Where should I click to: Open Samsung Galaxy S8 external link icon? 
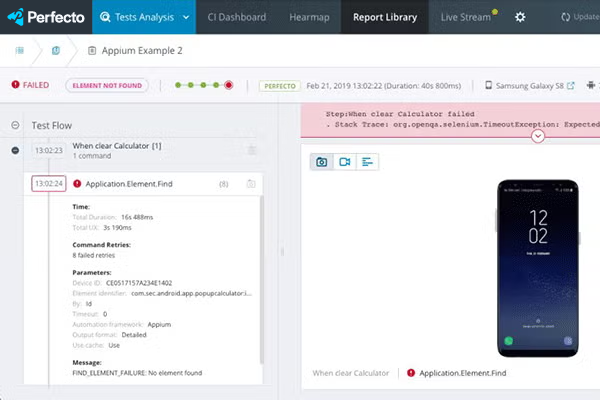571,85
